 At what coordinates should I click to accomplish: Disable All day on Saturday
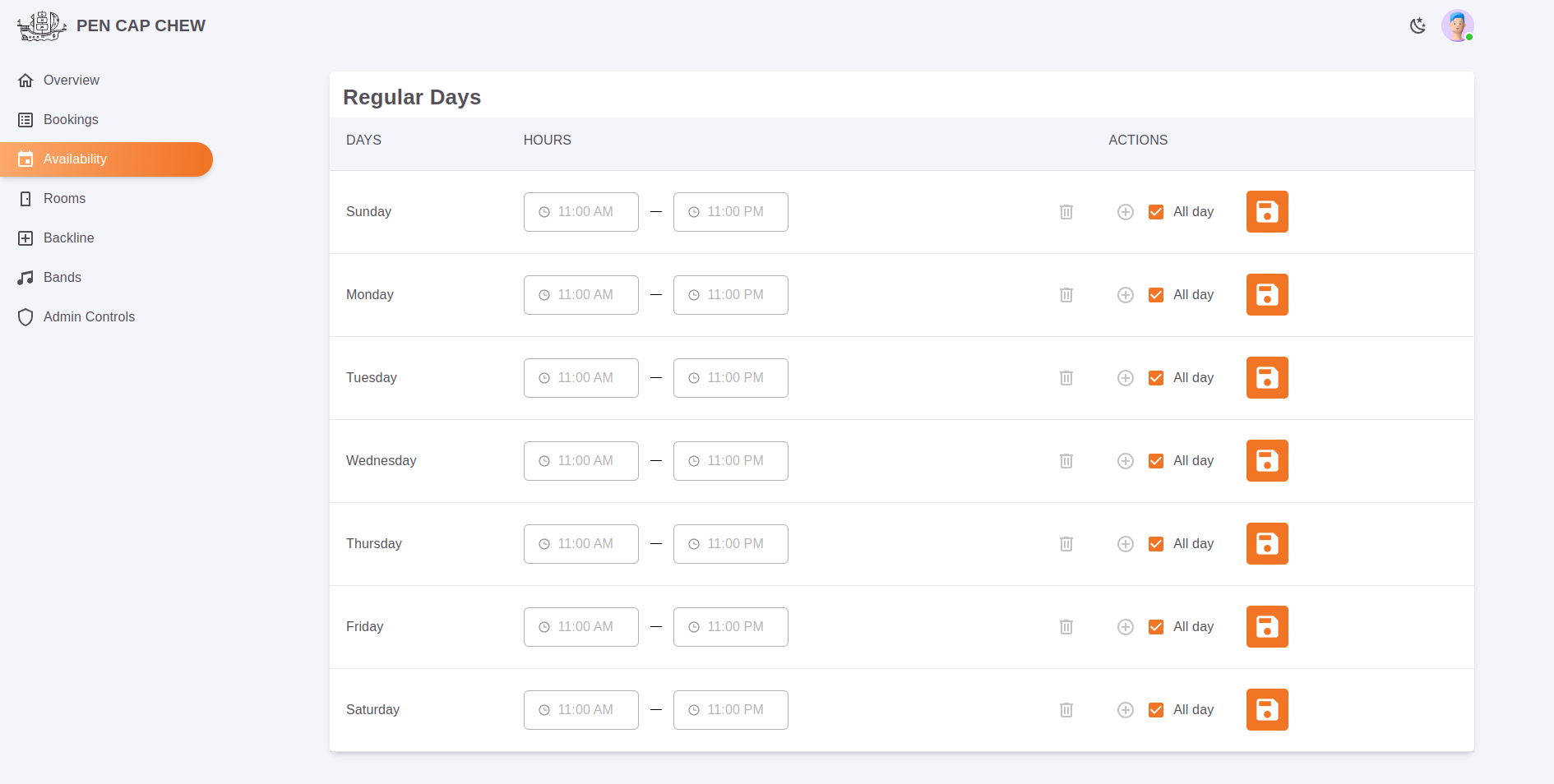1156,710
